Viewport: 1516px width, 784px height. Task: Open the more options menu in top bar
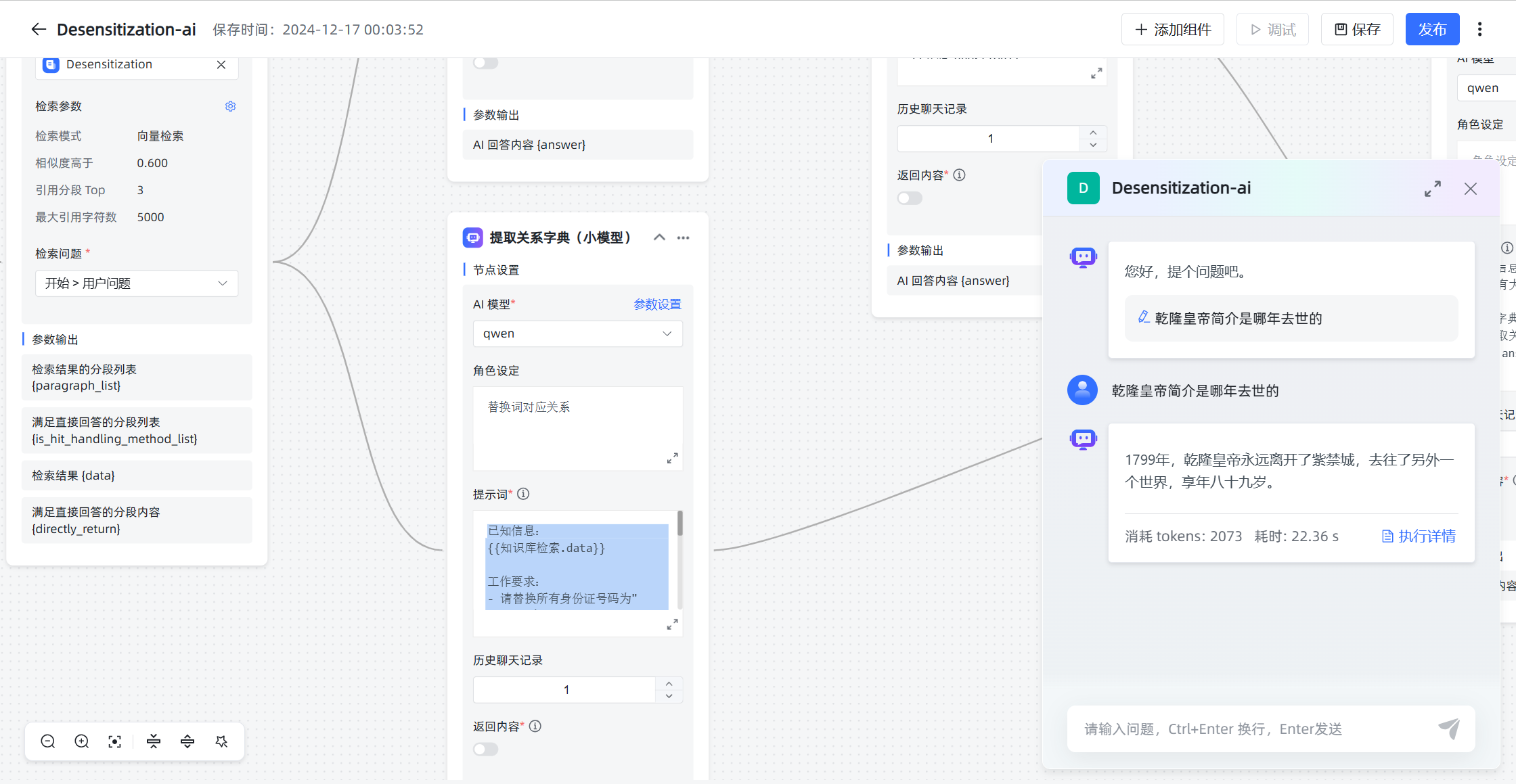tap(1479, 28)
